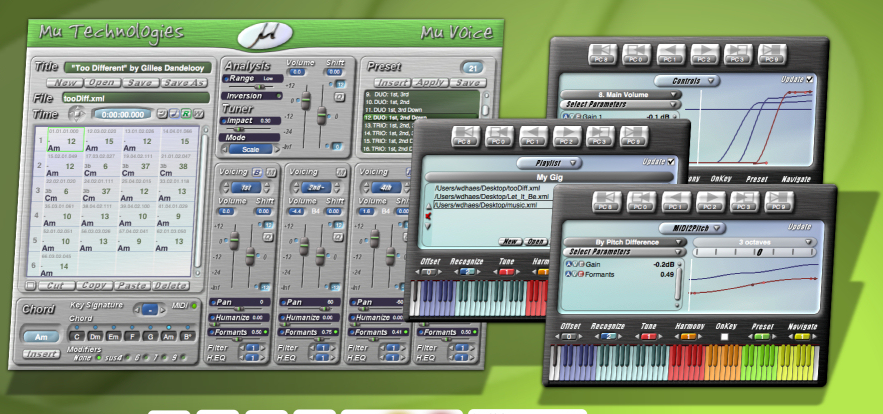
Task: Click PC 9 button in MIDI2Pitch window
Action: (x=779, y=202)
